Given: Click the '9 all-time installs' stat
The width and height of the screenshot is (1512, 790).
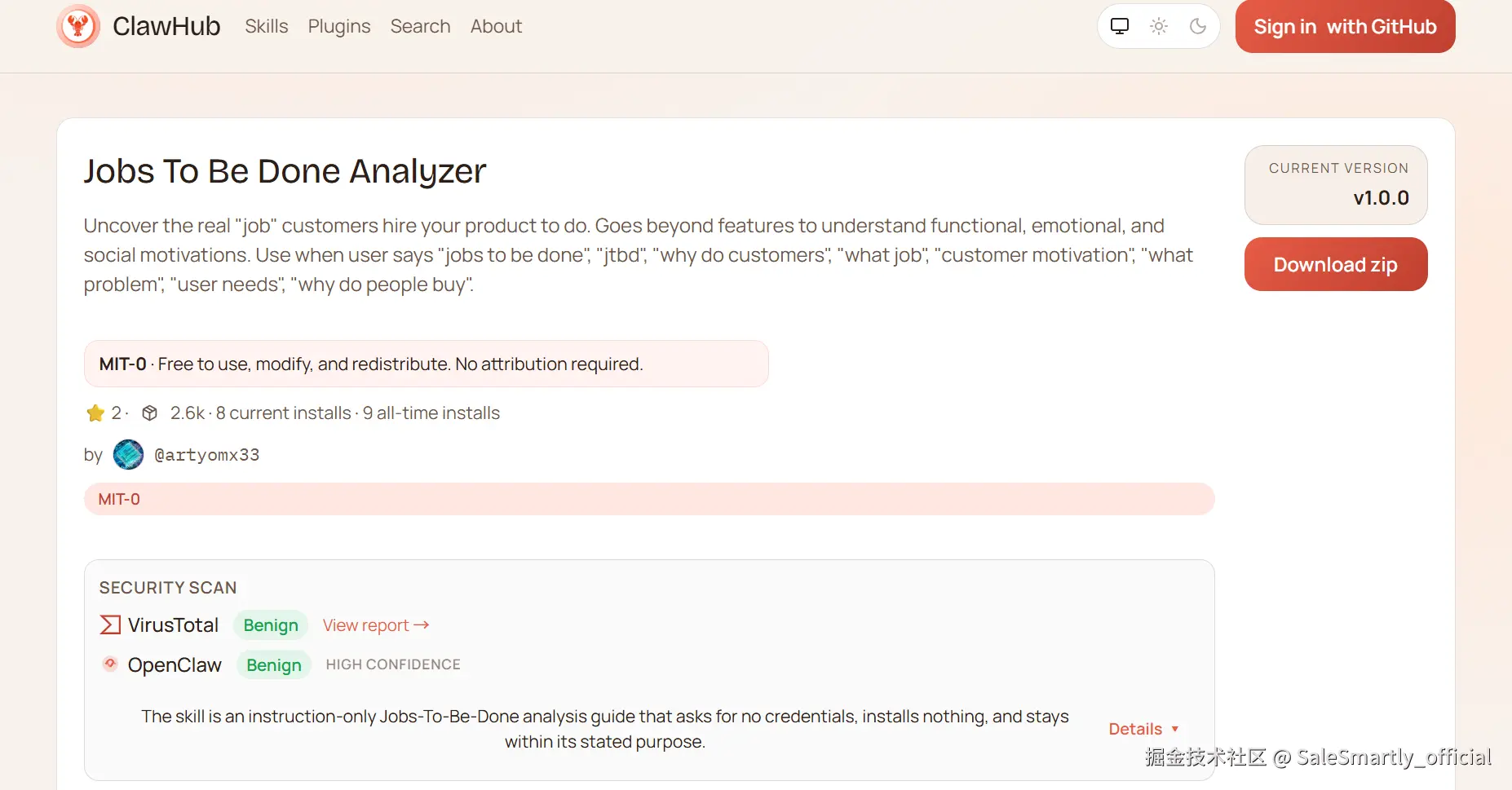Looking at the screenshot, I should pyautogui.click(x=431, y=413).
